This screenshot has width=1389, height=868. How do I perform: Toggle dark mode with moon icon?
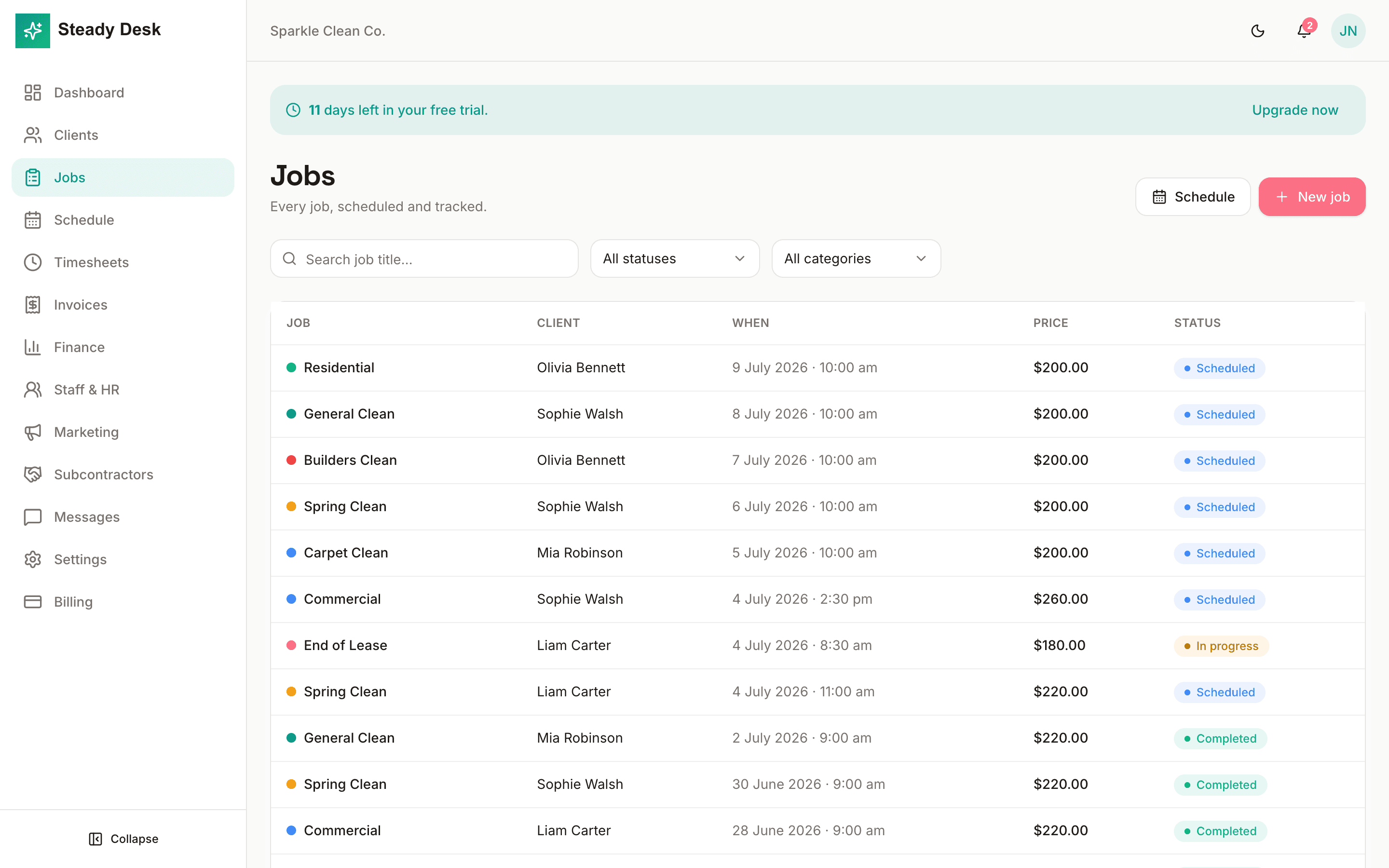tap(1257, 31)
